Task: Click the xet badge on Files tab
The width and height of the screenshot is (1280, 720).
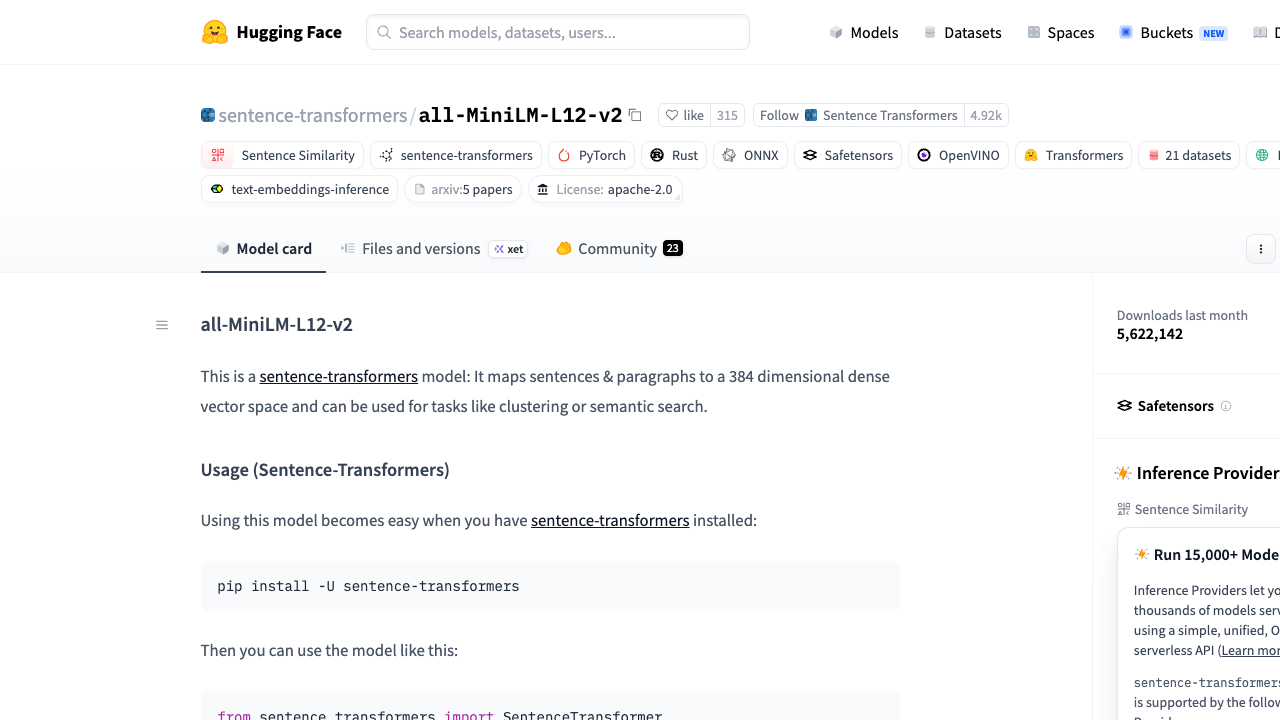Action: pos(508,249)
